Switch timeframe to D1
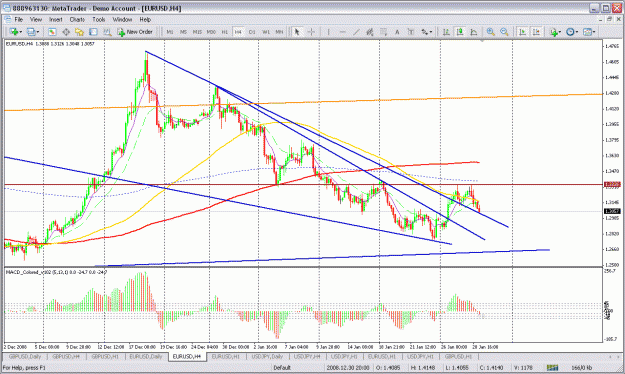Image resolution: width=625 pixels, height=374 pixels. point(252,32)
